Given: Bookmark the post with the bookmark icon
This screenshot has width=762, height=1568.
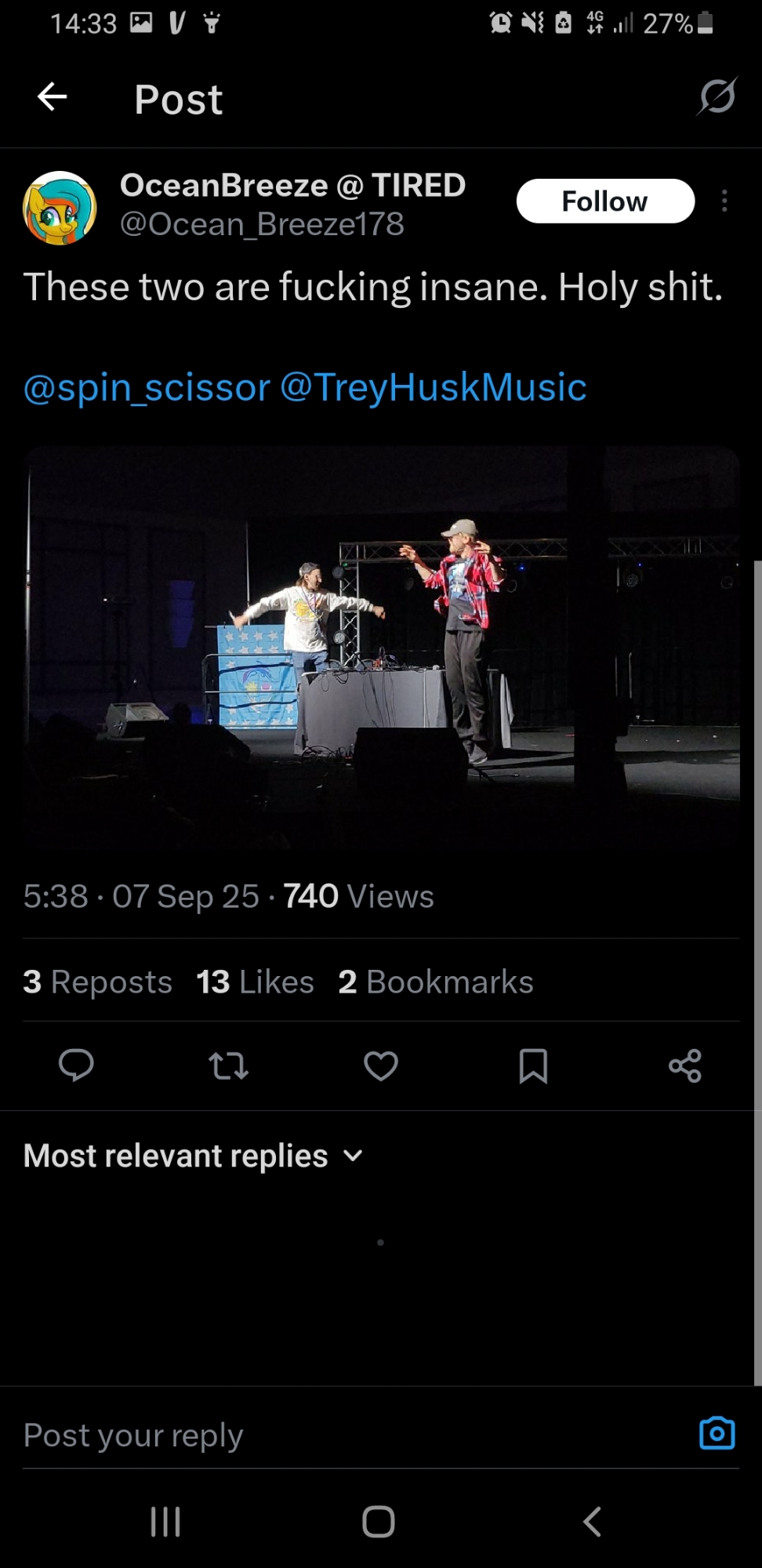Looking at the screenshot, I should point(533,1066).
